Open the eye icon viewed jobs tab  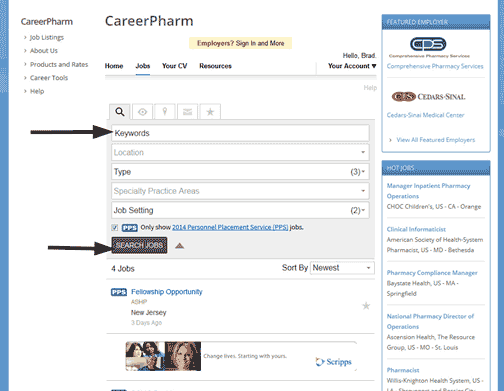142,112
